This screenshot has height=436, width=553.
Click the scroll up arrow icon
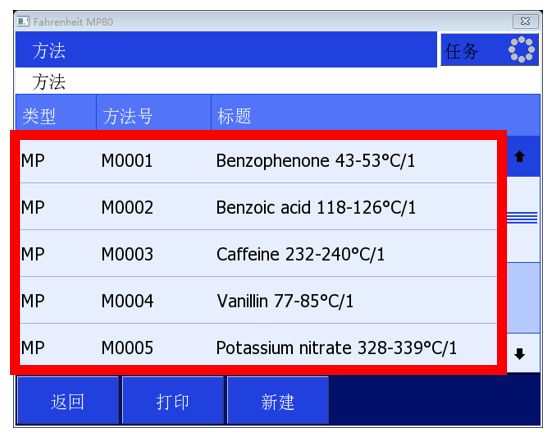[x=521, y=156]
